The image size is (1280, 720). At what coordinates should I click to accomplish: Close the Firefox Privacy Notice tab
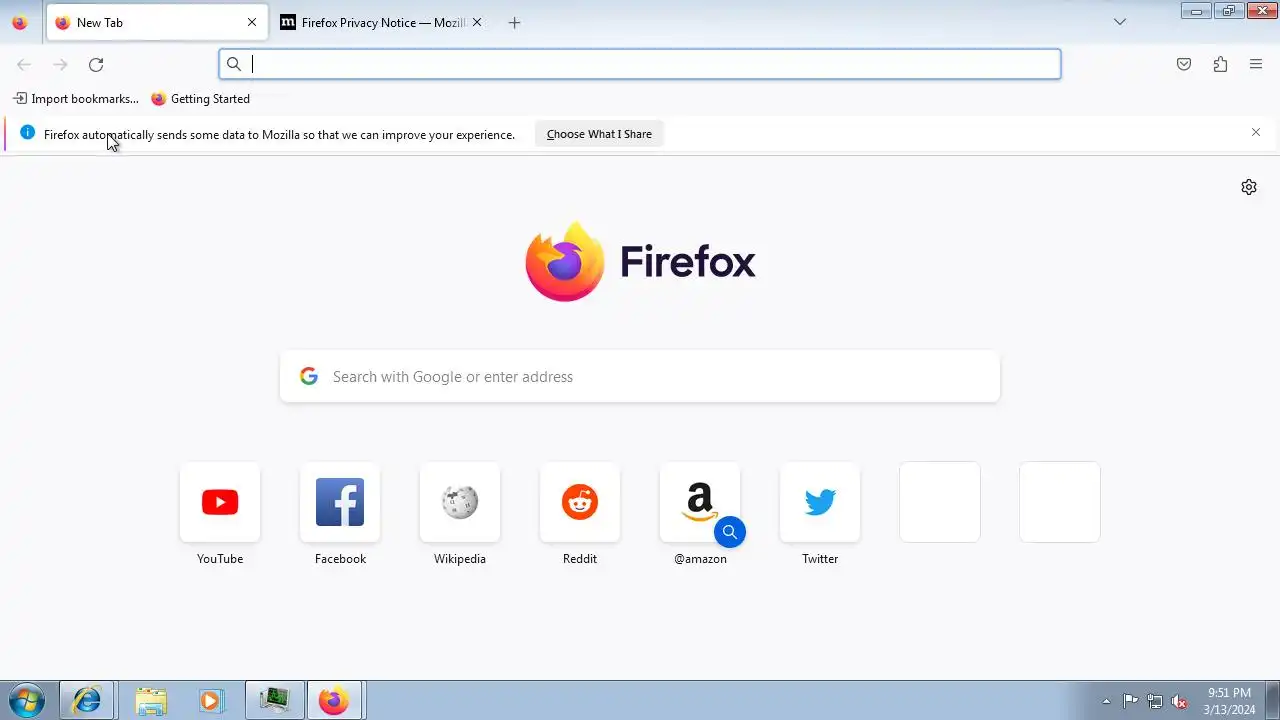[x=477, y=22]
